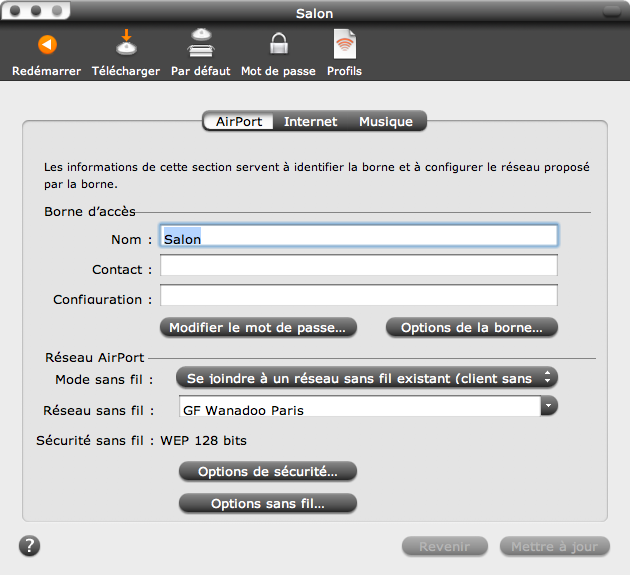The height and width of the screenshot is (575, 630).
Task: Click in the Nom text field
Action: (358, 236)
